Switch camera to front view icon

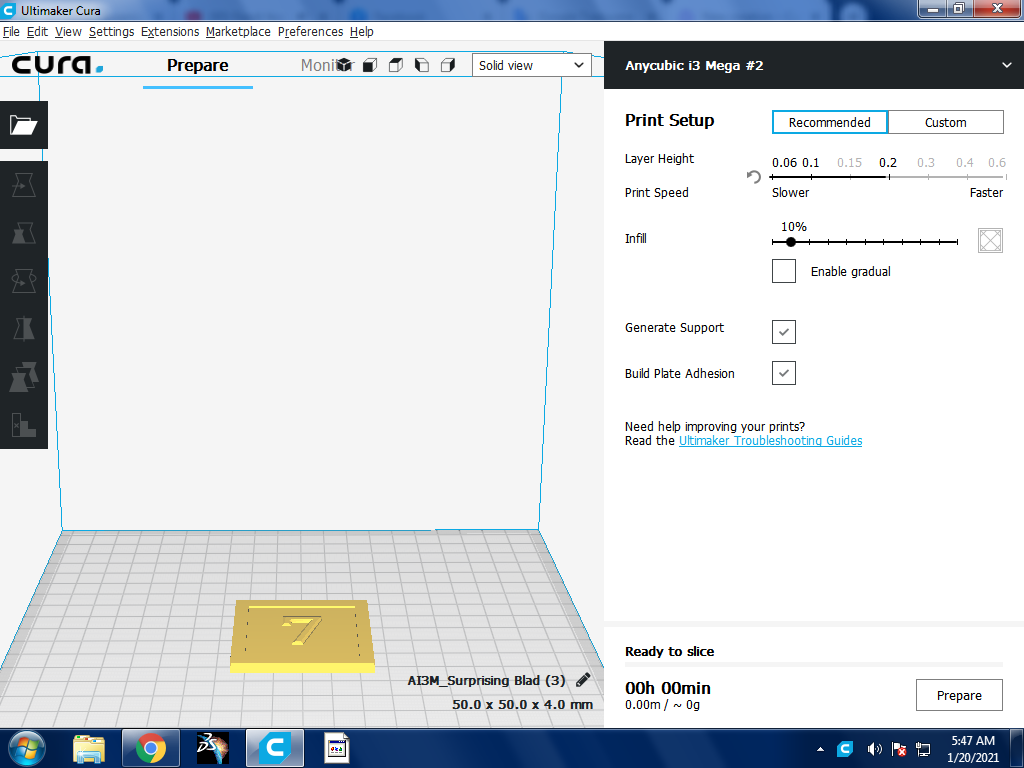370,65
